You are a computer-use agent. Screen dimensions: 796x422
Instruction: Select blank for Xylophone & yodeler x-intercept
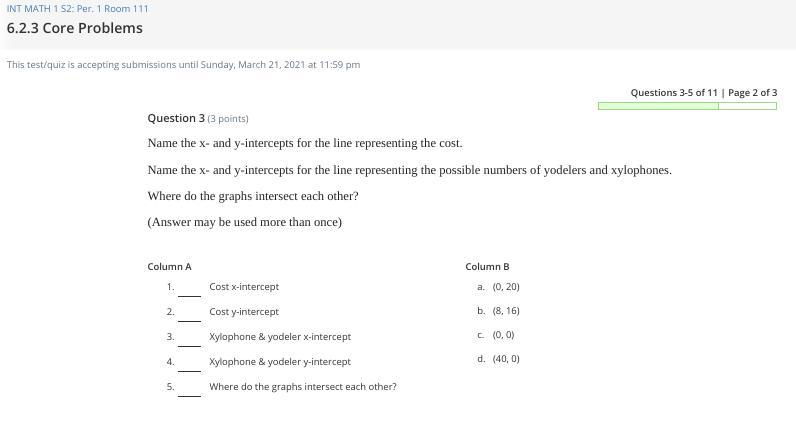tap(189, 338)
